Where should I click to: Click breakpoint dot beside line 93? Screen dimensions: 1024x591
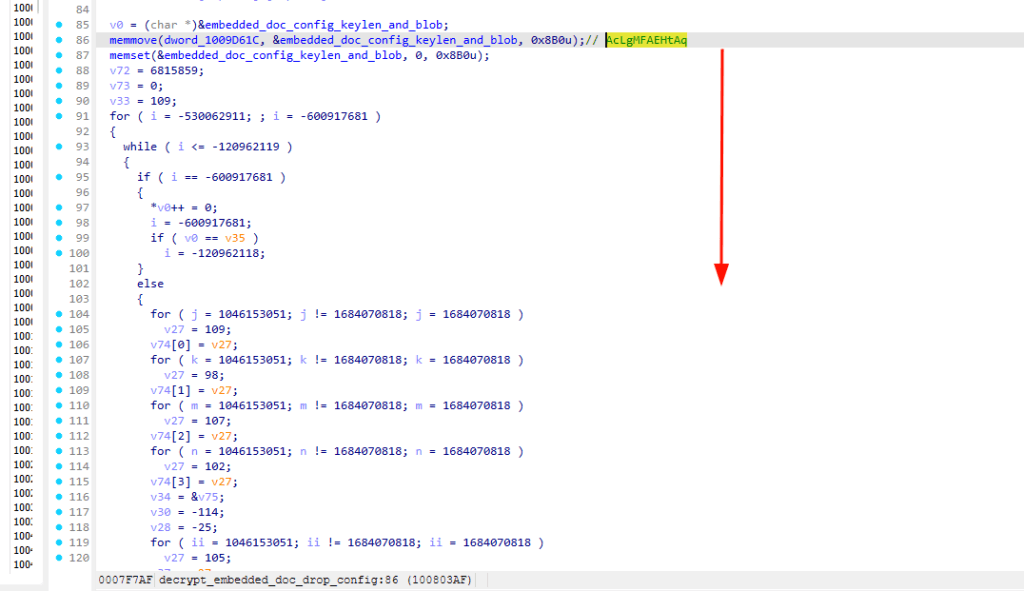point(59,146)
